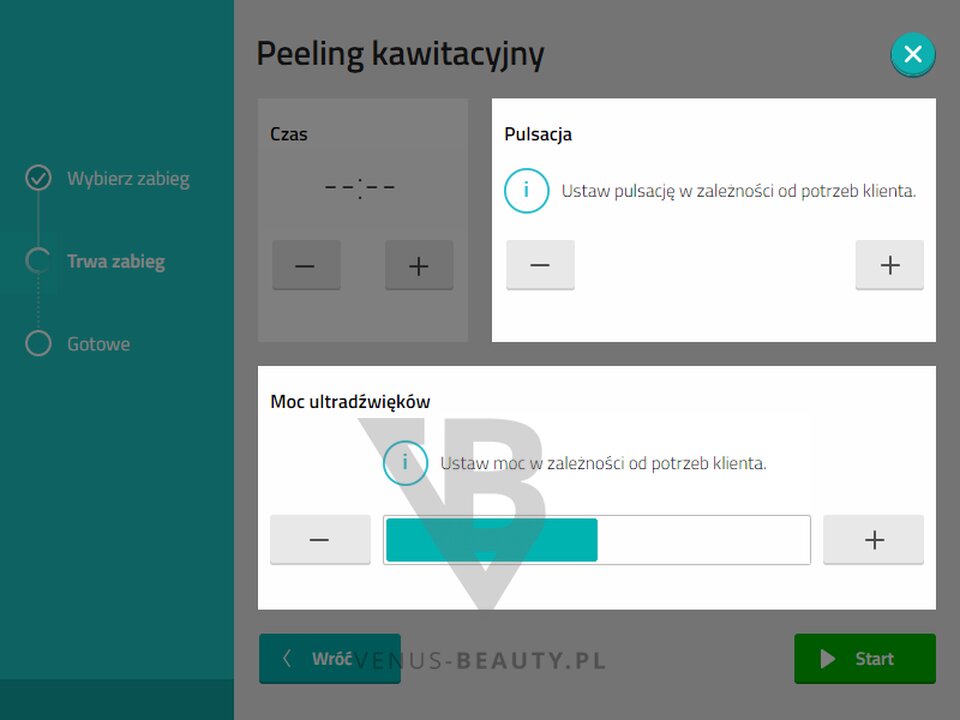Click the Wybierz zabieg checkmark circle
This screenshot has height=720, width=960.
(x=38, y=178)
